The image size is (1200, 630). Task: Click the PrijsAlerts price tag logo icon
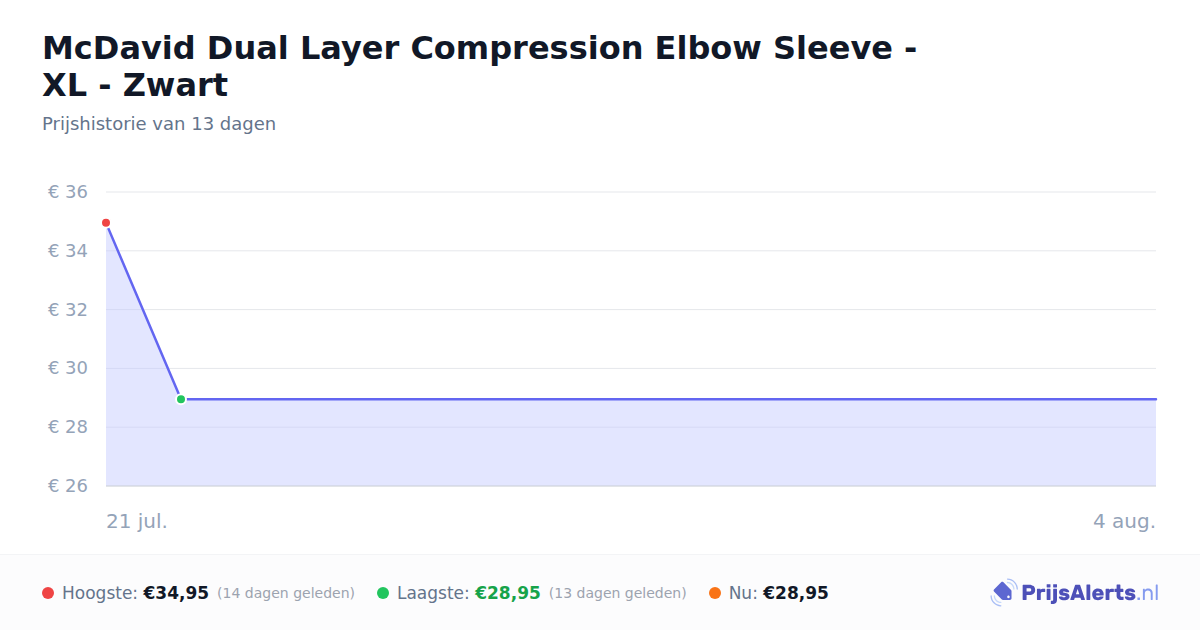(x=1003, y=593)
